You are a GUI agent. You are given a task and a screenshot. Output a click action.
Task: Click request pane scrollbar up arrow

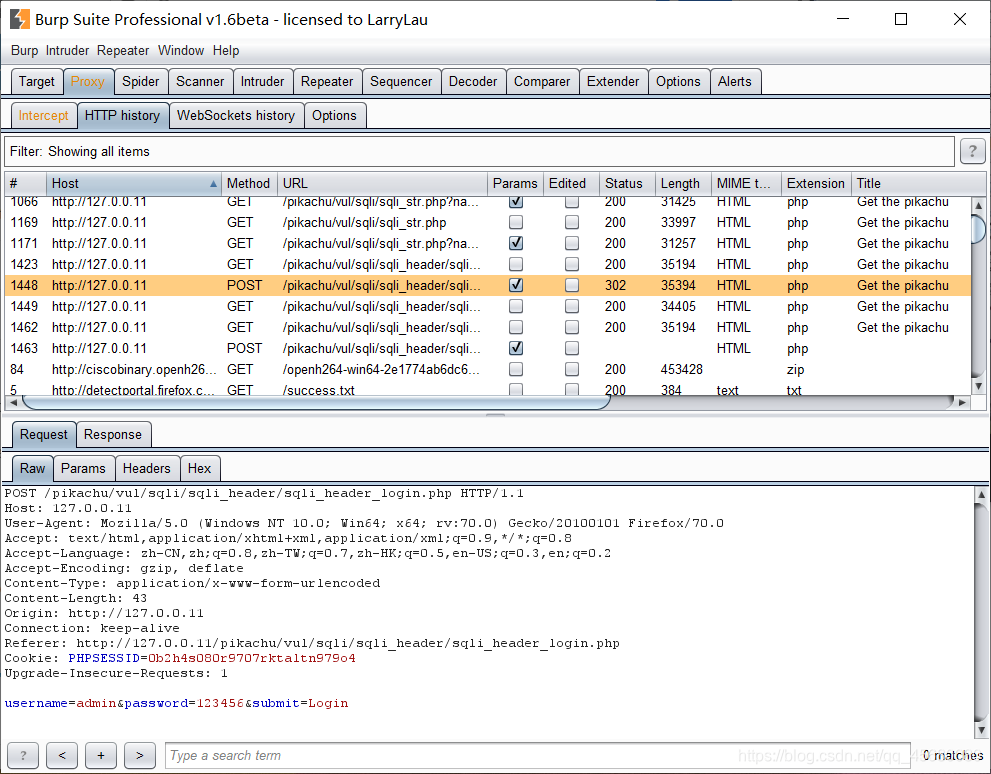coord(982,494)
